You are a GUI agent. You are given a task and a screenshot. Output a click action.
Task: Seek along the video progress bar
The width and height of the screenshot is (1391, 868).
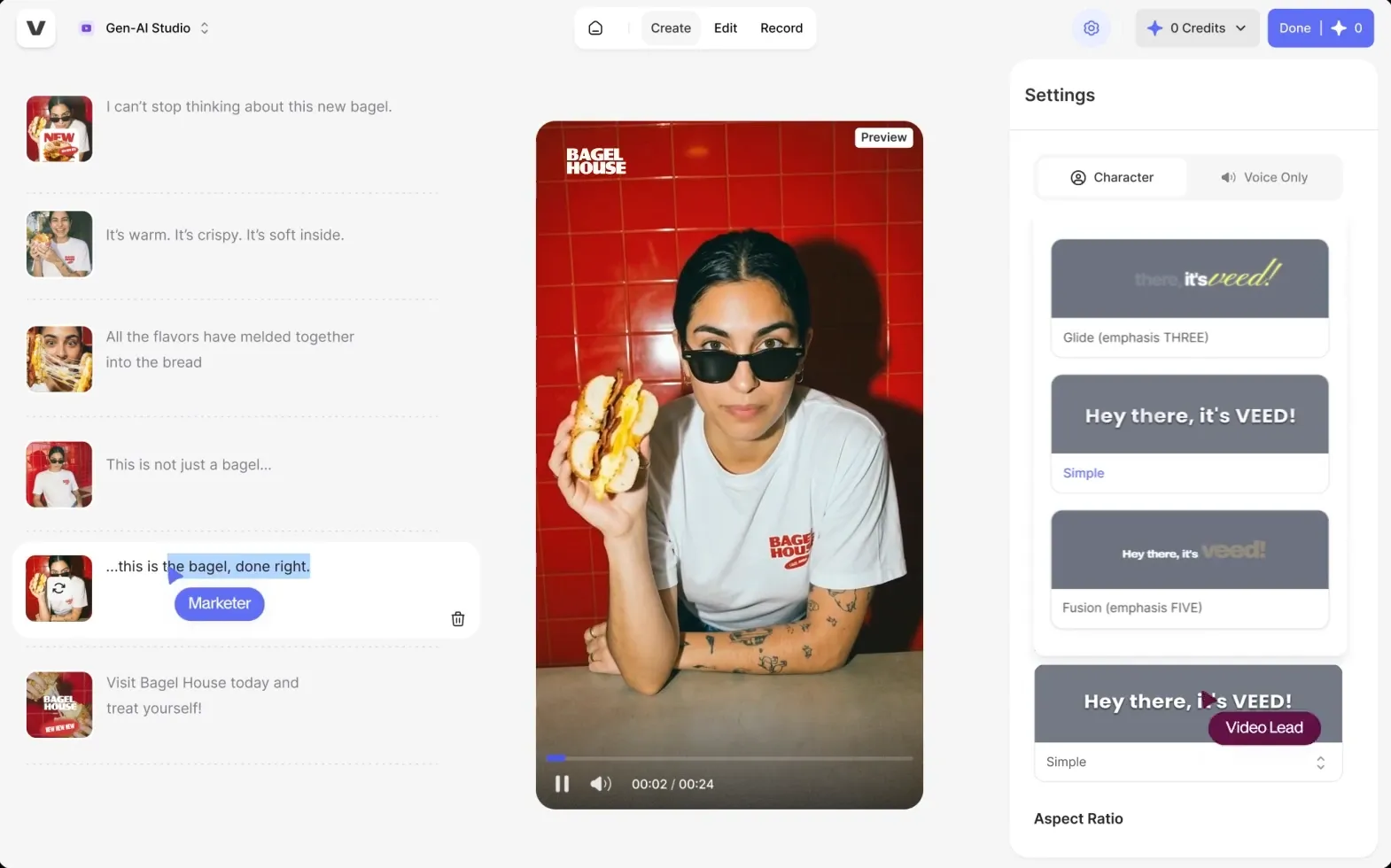tap(729, 758)
